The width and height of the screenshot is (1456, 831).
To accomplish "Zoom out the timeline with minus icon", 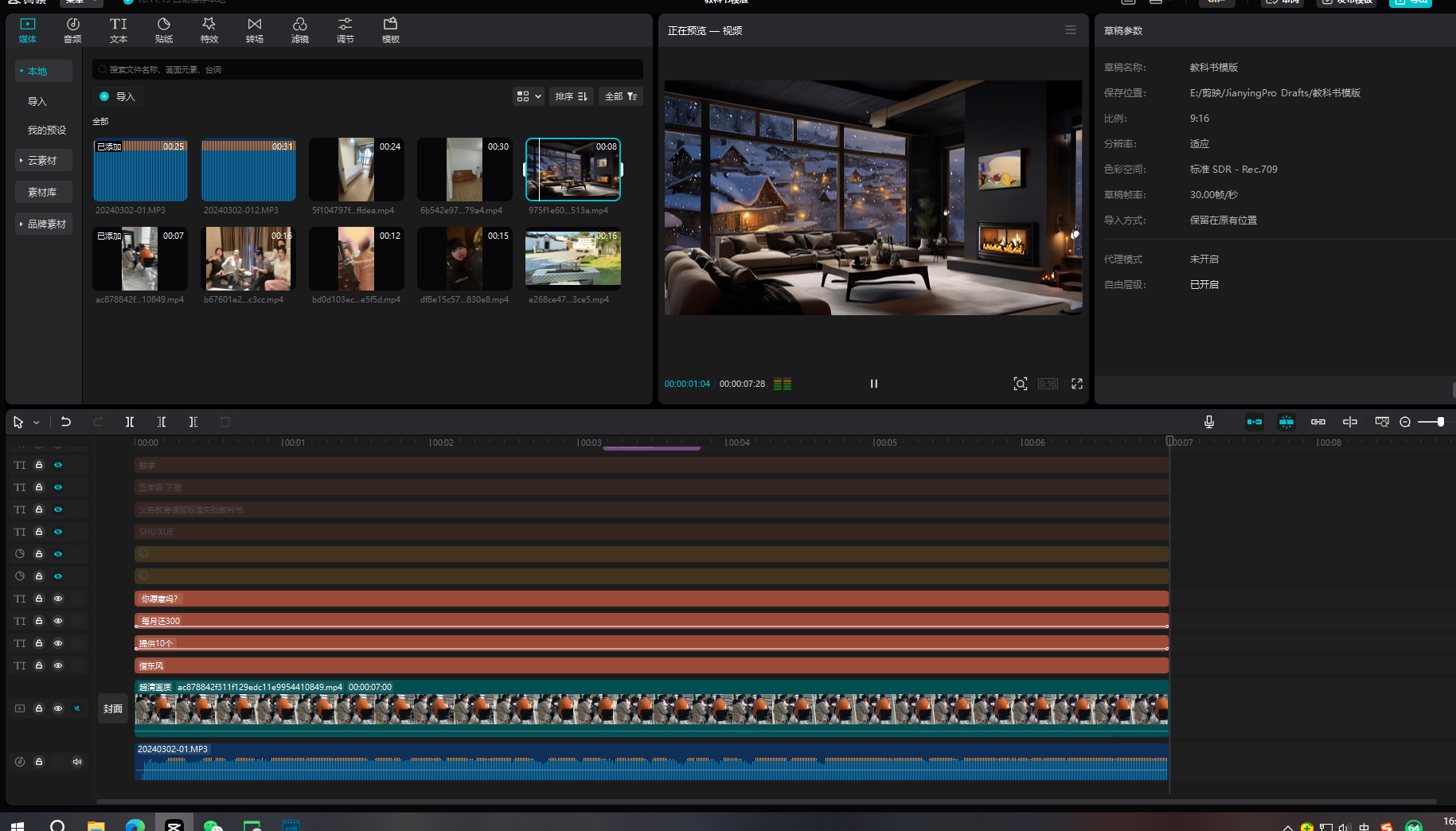I will click(x=1405, y=422).
